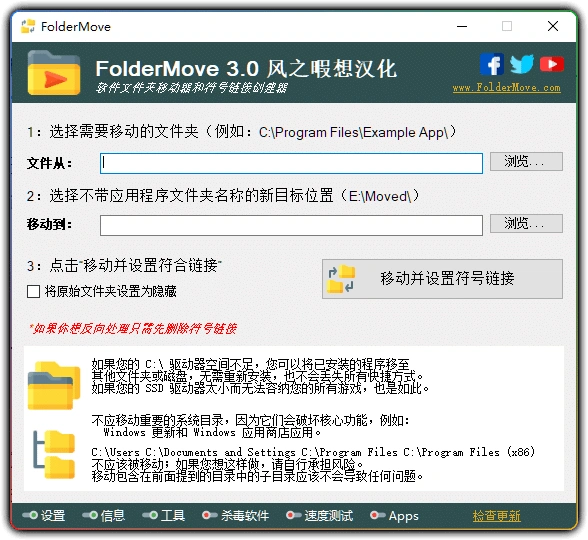Image resolution: width=588 pixels, height=540 pixels.
Task: Click 浏览 button next to 文件从
Action: [x=526, y=162]
